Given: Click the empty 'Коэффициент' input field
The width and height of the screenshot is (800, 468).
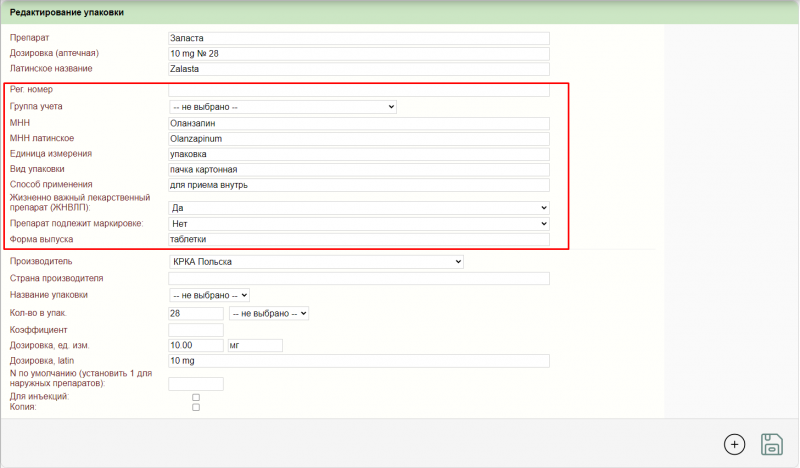Looking at the screenshot, I should point(196,329).
